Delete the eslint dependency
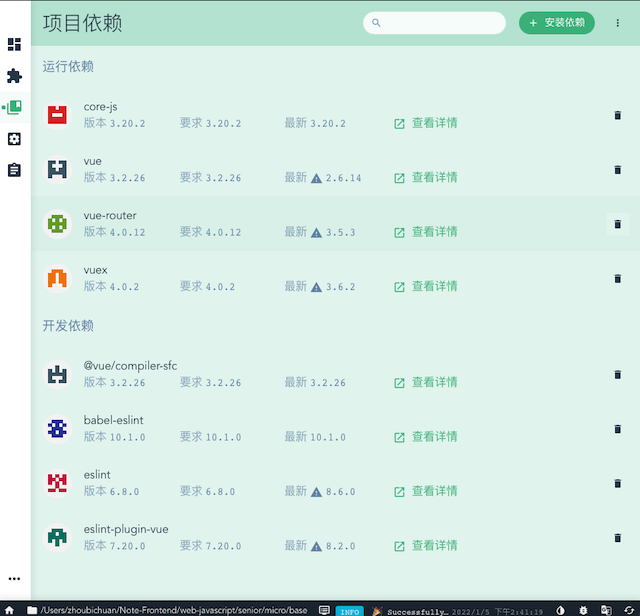This screenshot has height=616, width=640. tap(618, 483)
